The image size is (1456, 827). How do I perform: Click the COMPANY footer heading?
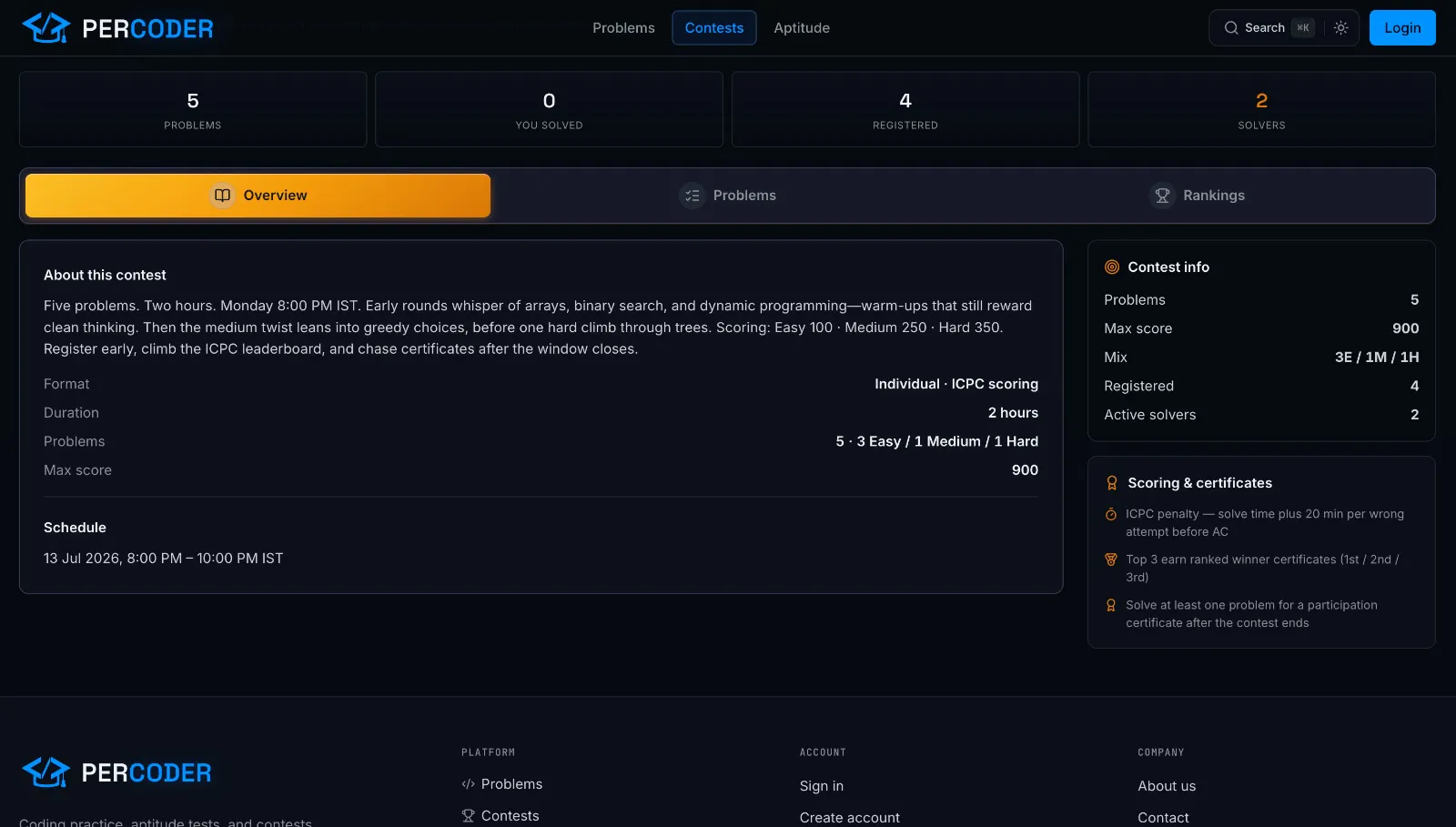point(1161,752)
